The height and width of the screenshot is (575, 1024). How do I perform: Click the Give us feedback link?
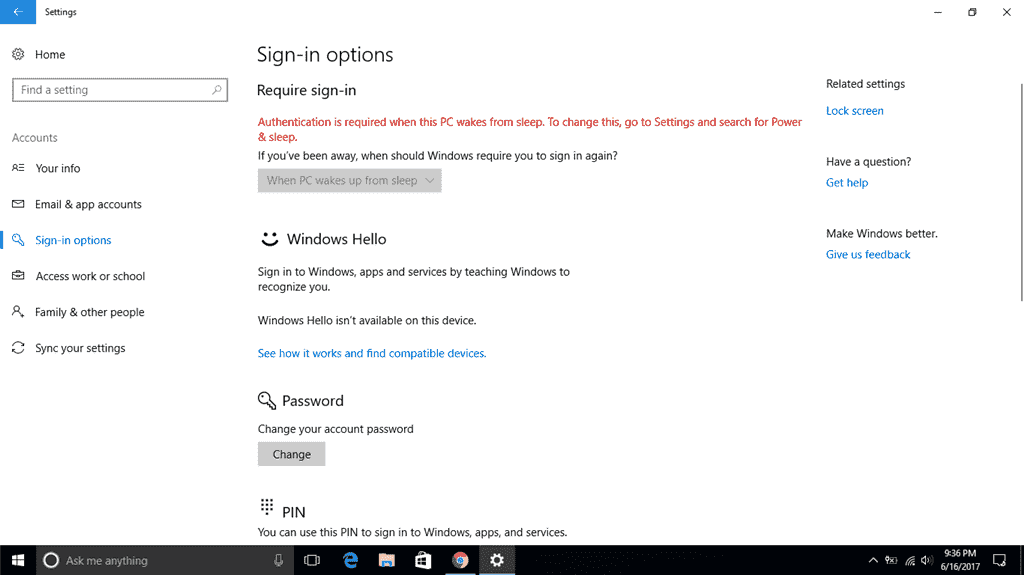(x=868, y=254)
